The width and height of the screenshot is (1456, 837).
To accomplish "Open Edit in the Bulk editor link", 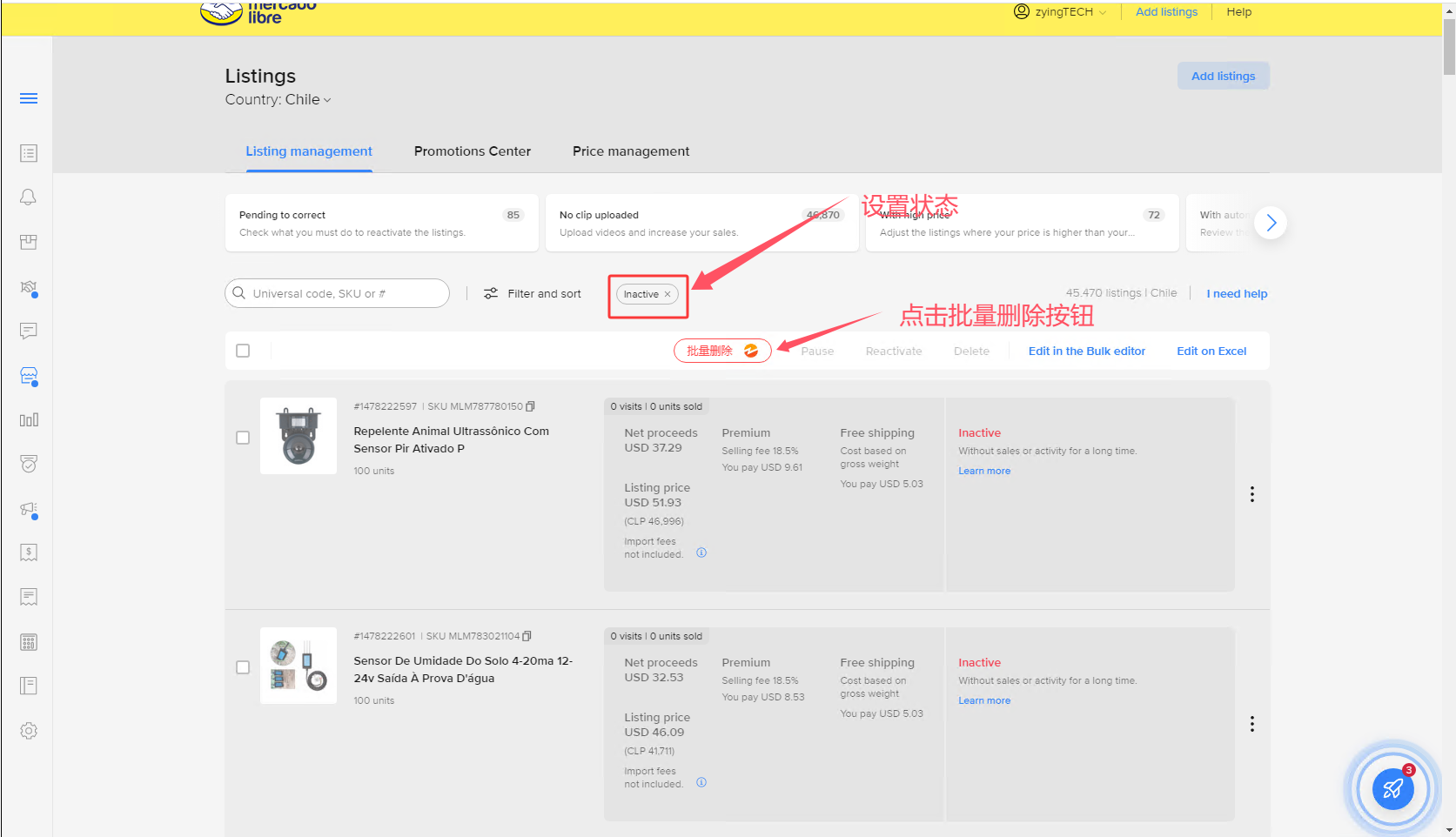I will pyautogui.click(x=1086, y=352).
